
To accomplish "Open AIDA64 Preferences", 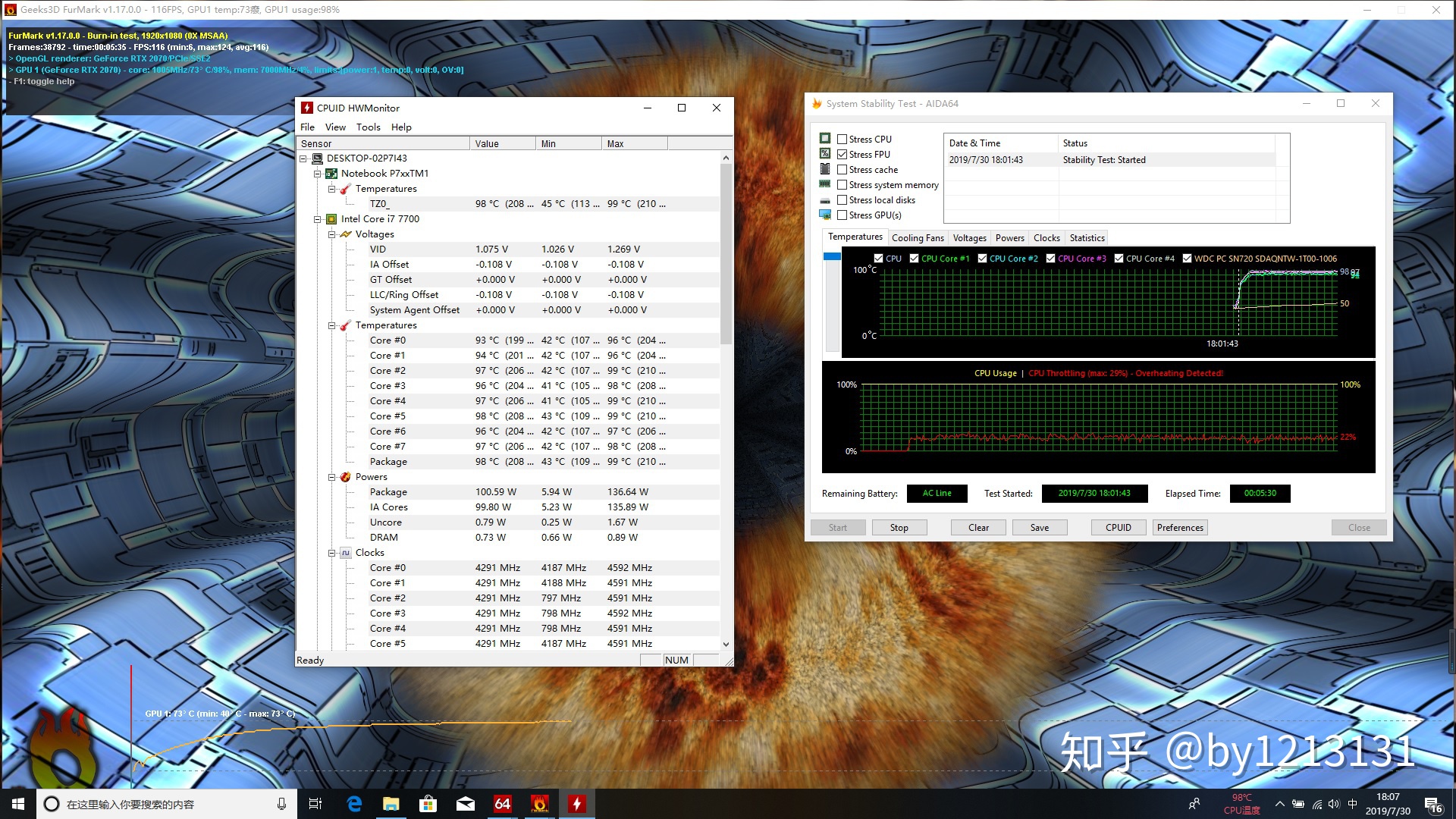I will pyautogui.click(x=1180, y=528).
